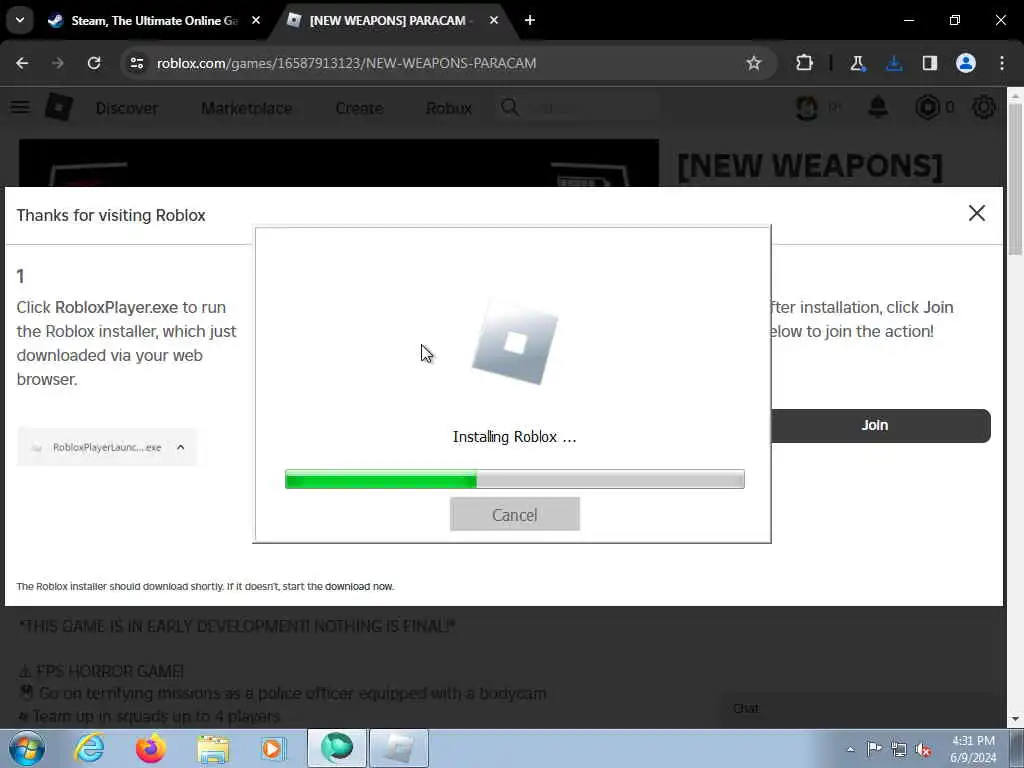Open the Action Center flag icon
Image resolution: width=1024 pixels, height=768 pixels.
point(874,749)
